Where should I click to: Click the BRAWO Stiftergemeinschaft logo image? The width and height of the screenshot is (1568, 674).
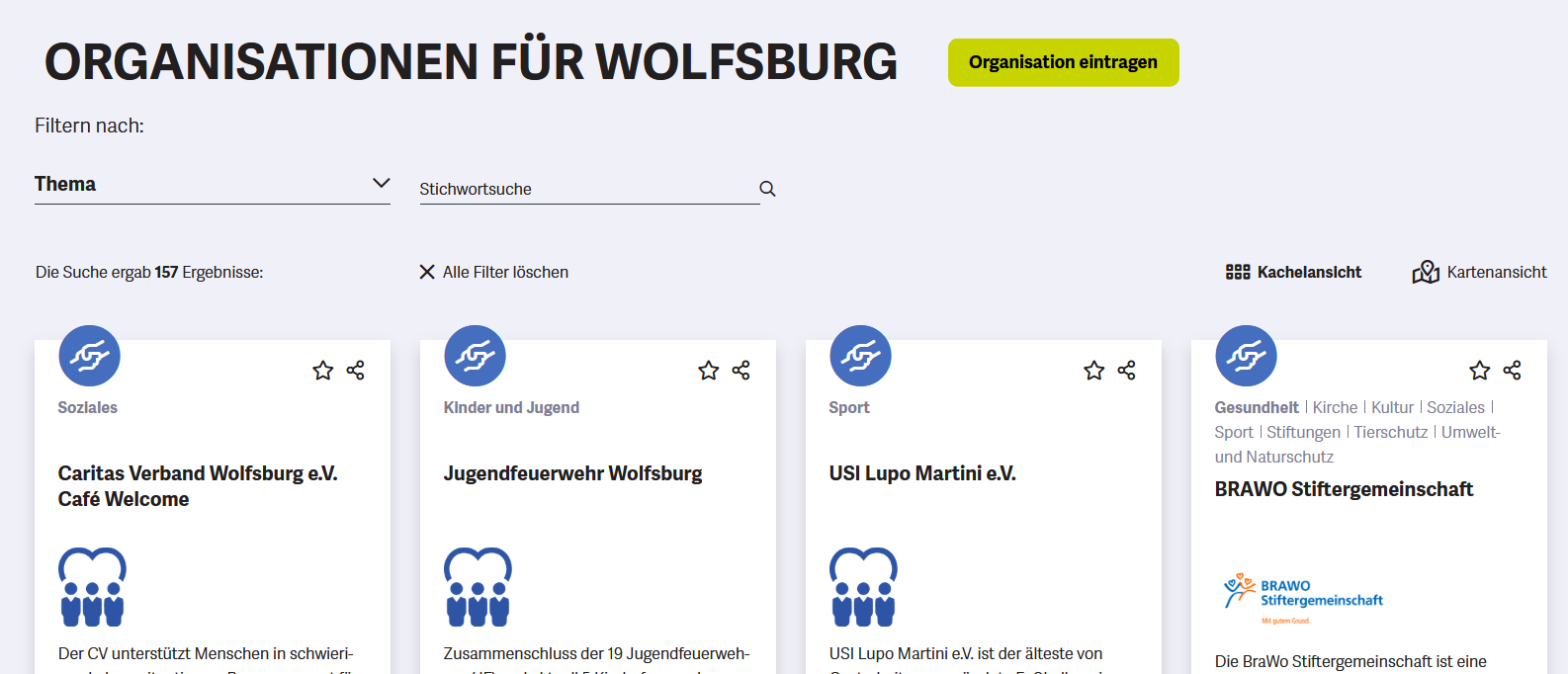pyautogui.click(x=1303, y=596)
